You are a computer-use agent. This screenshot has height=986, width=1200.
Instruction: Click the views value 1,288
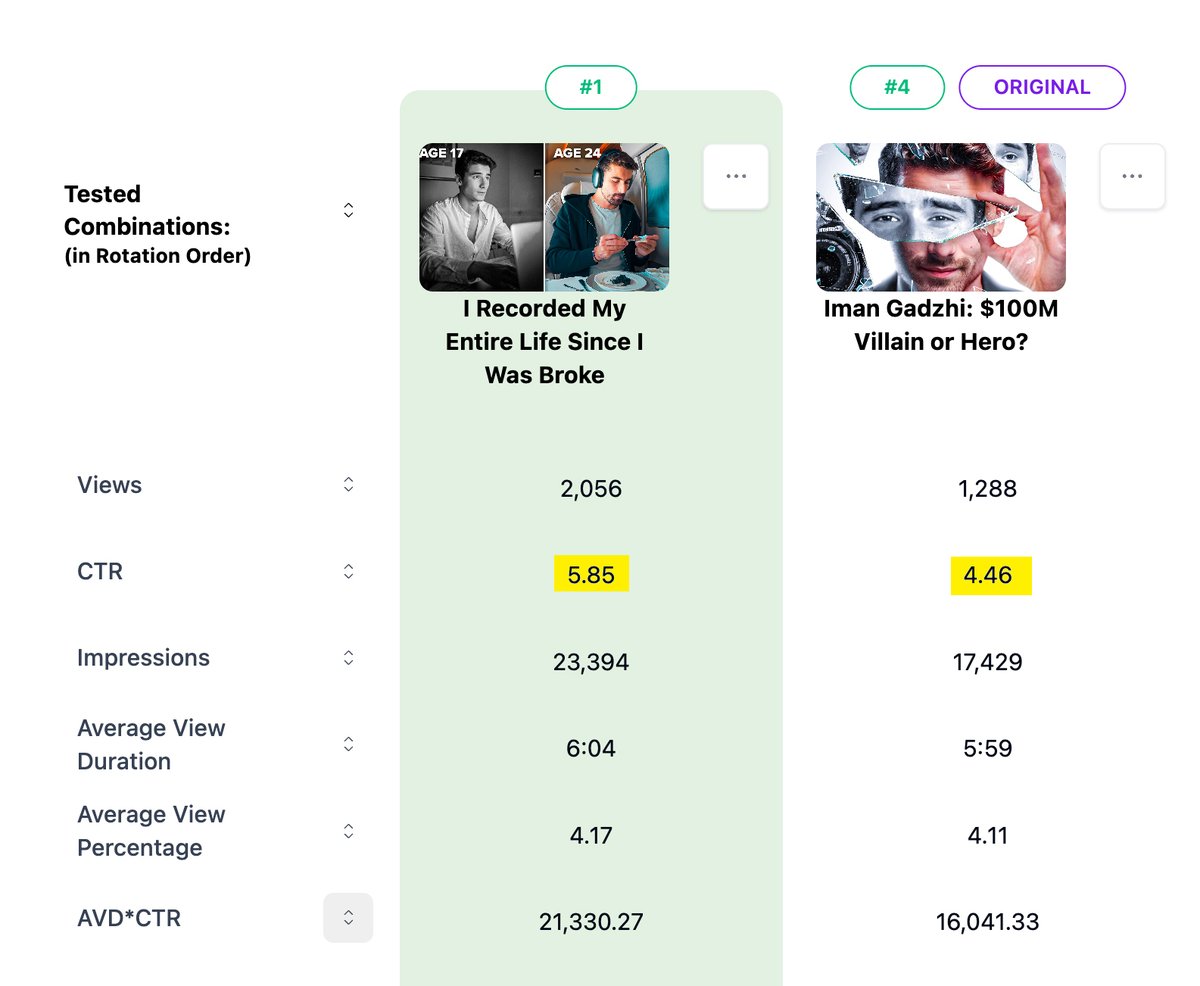coord(988,489)
